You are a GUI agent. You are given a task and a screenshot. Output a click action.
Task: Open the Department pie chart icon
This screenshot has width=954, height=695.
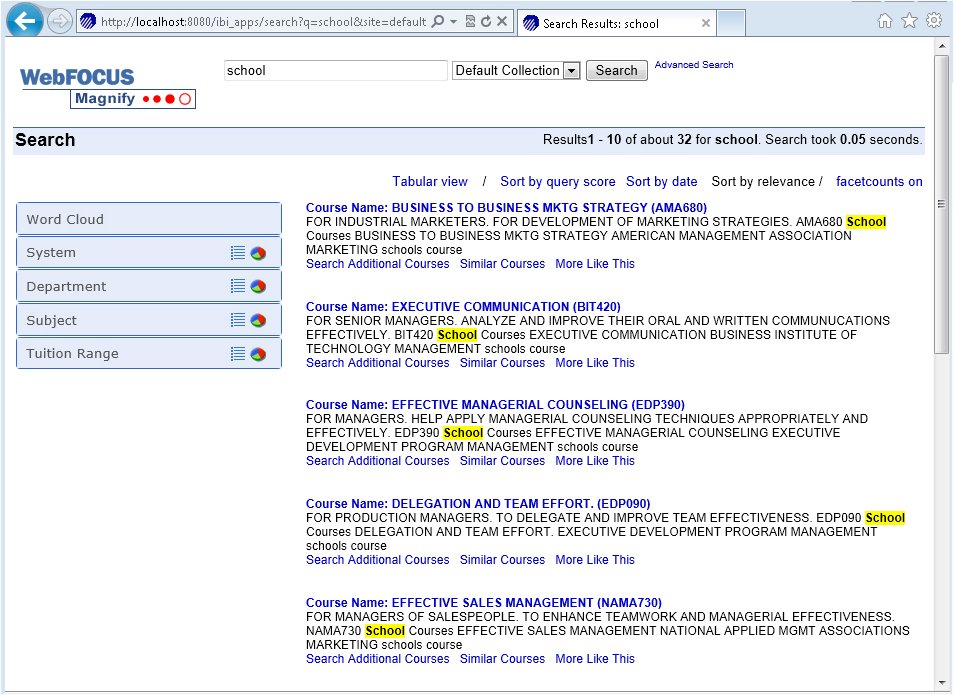258,285
